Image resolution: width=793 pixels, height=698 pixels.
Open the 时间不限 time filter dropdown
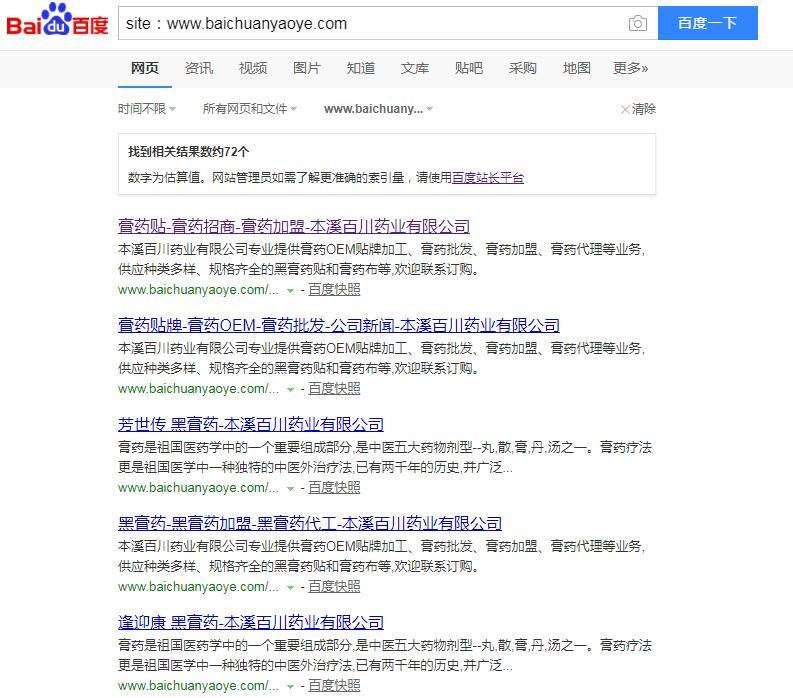point(147,109)
